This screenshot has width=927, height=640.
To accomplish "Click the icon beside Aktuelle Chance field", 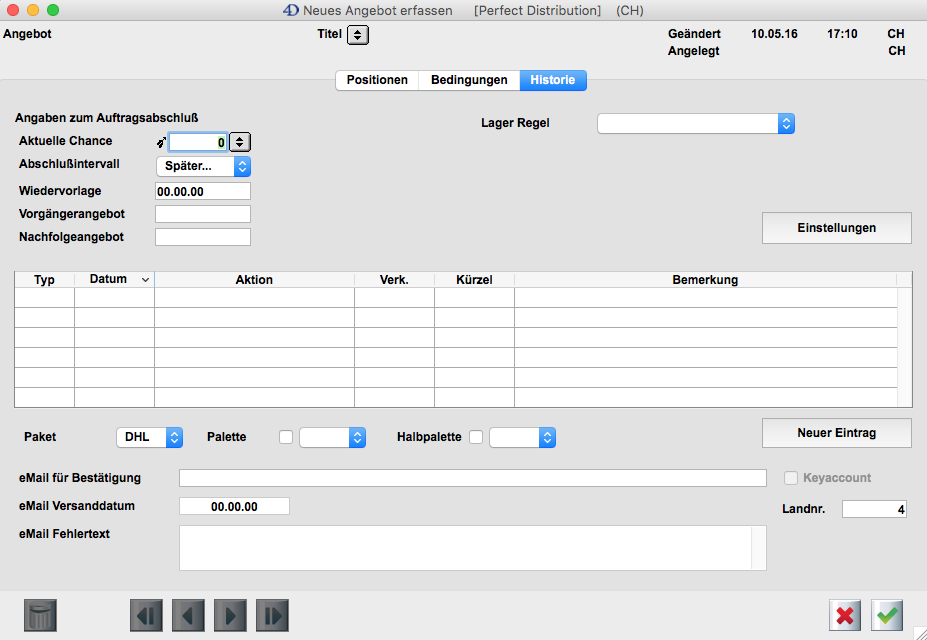I will [161, 143].
